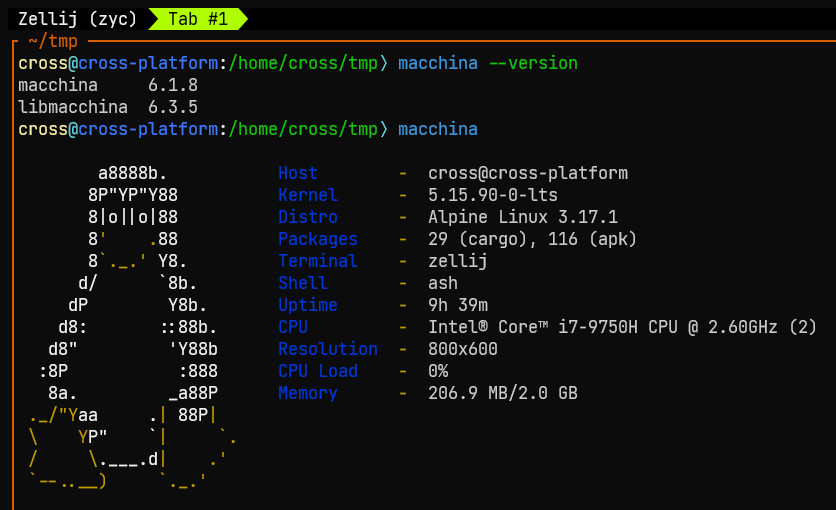Click the ~/tmp pane title
836x510 pixels.
53,41
